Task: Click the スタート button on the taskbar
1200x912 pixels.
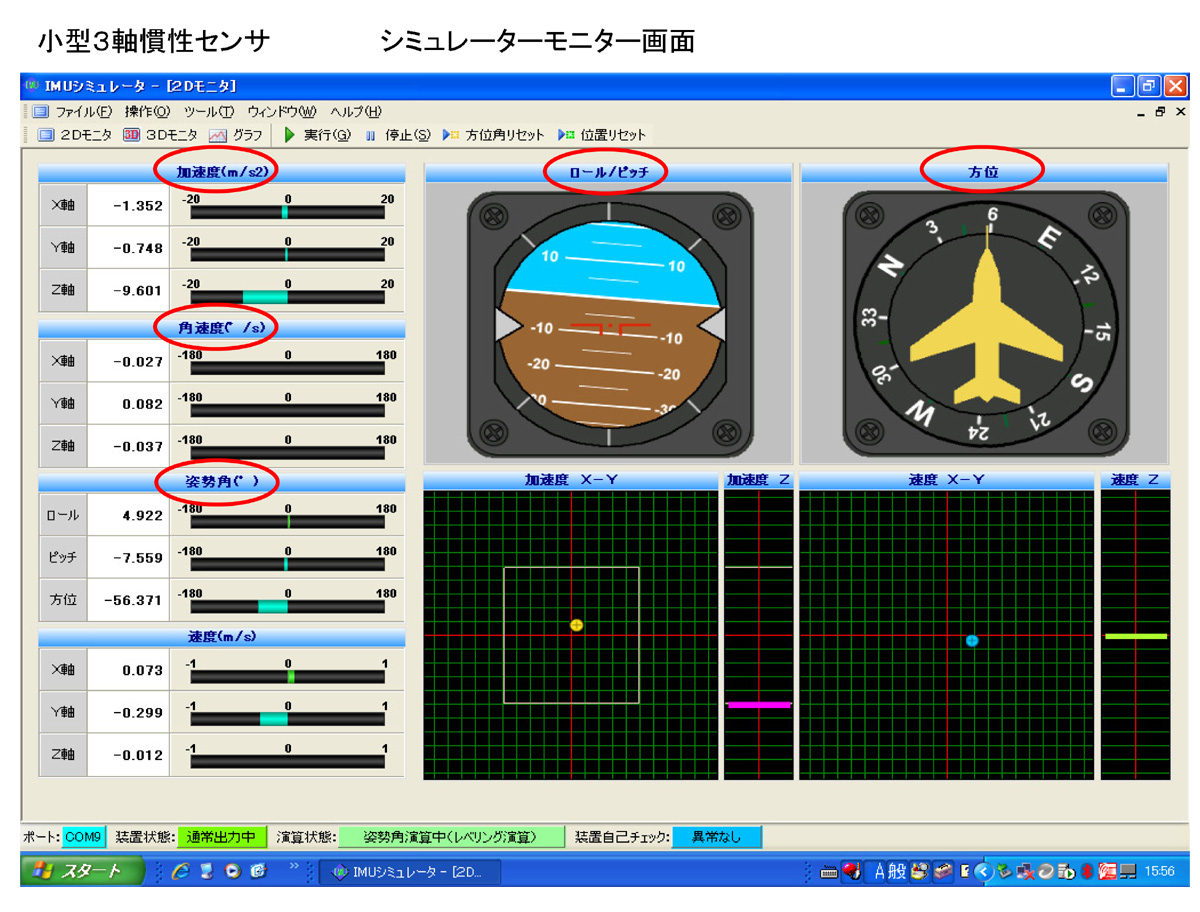Action: click(x=78, y=871)
